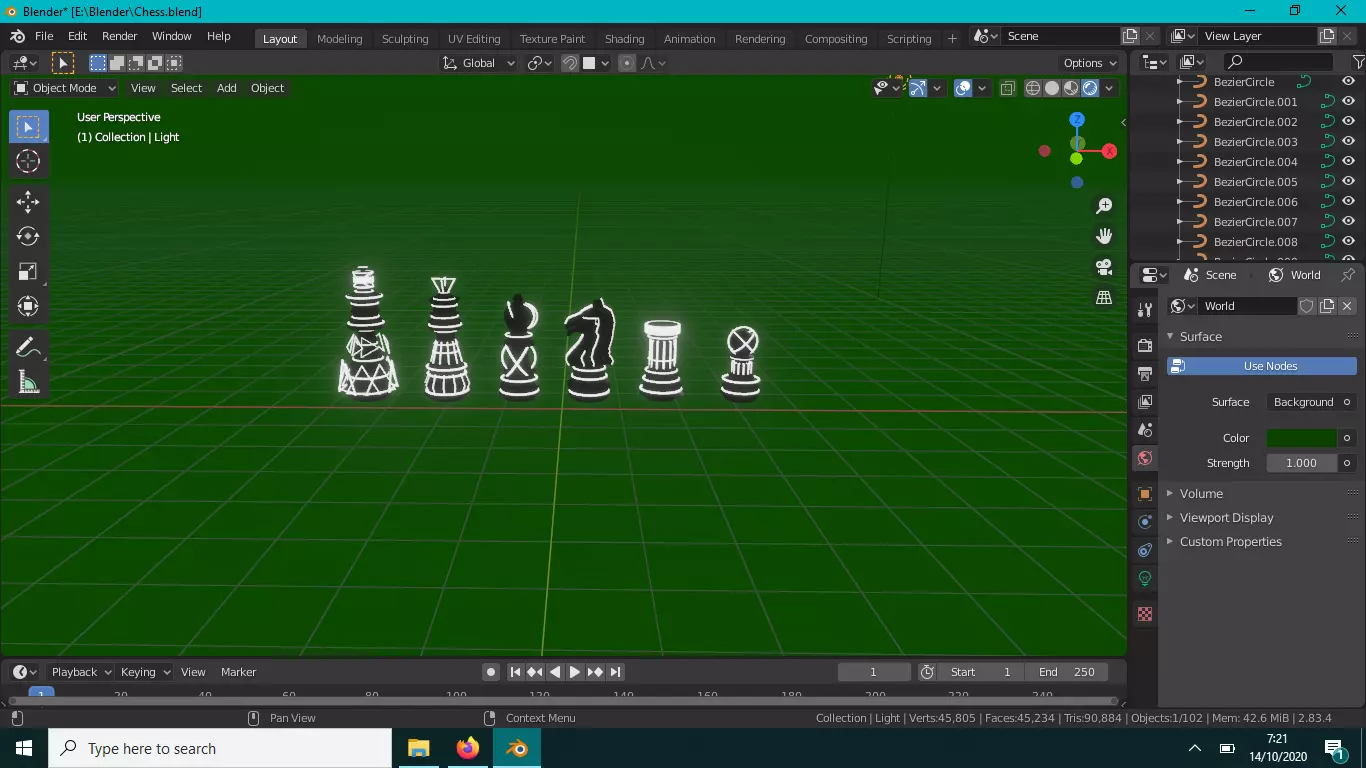Screen dimensions: 1366x768
Task: Click the world Color swatch
Action: point(1302,438)
